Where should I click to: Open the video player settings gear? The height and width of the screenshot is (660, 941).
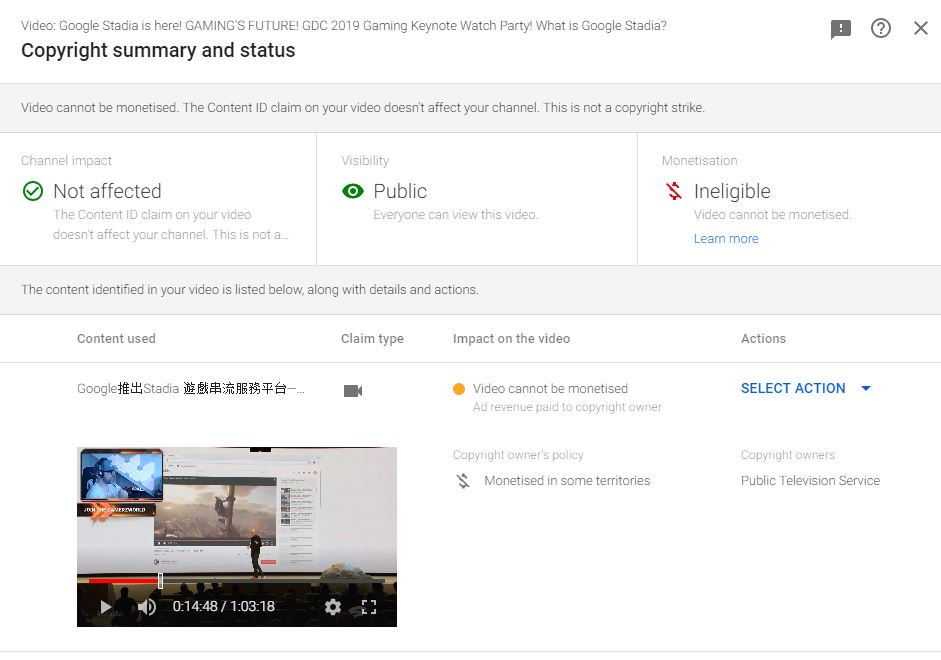pyautogui.click(x=332, y=607)
